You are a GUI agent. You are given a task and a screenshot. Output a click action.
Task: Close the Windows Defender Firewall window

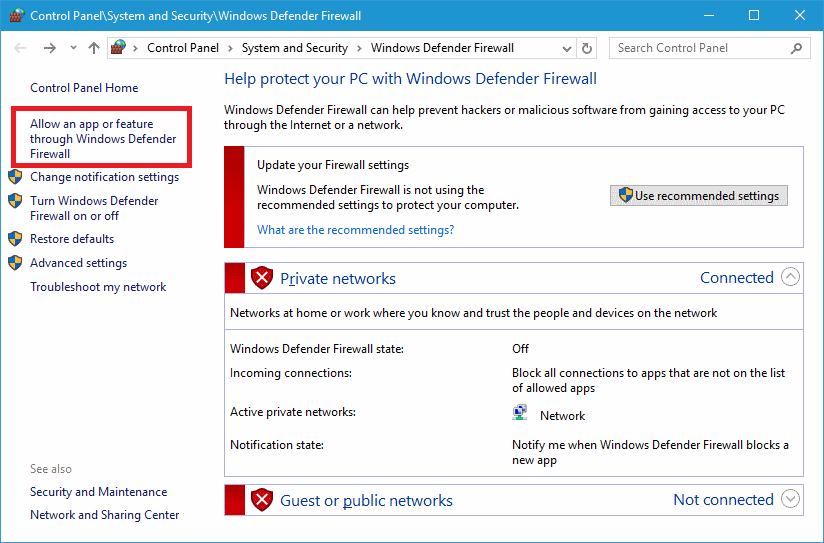(x=800, y=15)
